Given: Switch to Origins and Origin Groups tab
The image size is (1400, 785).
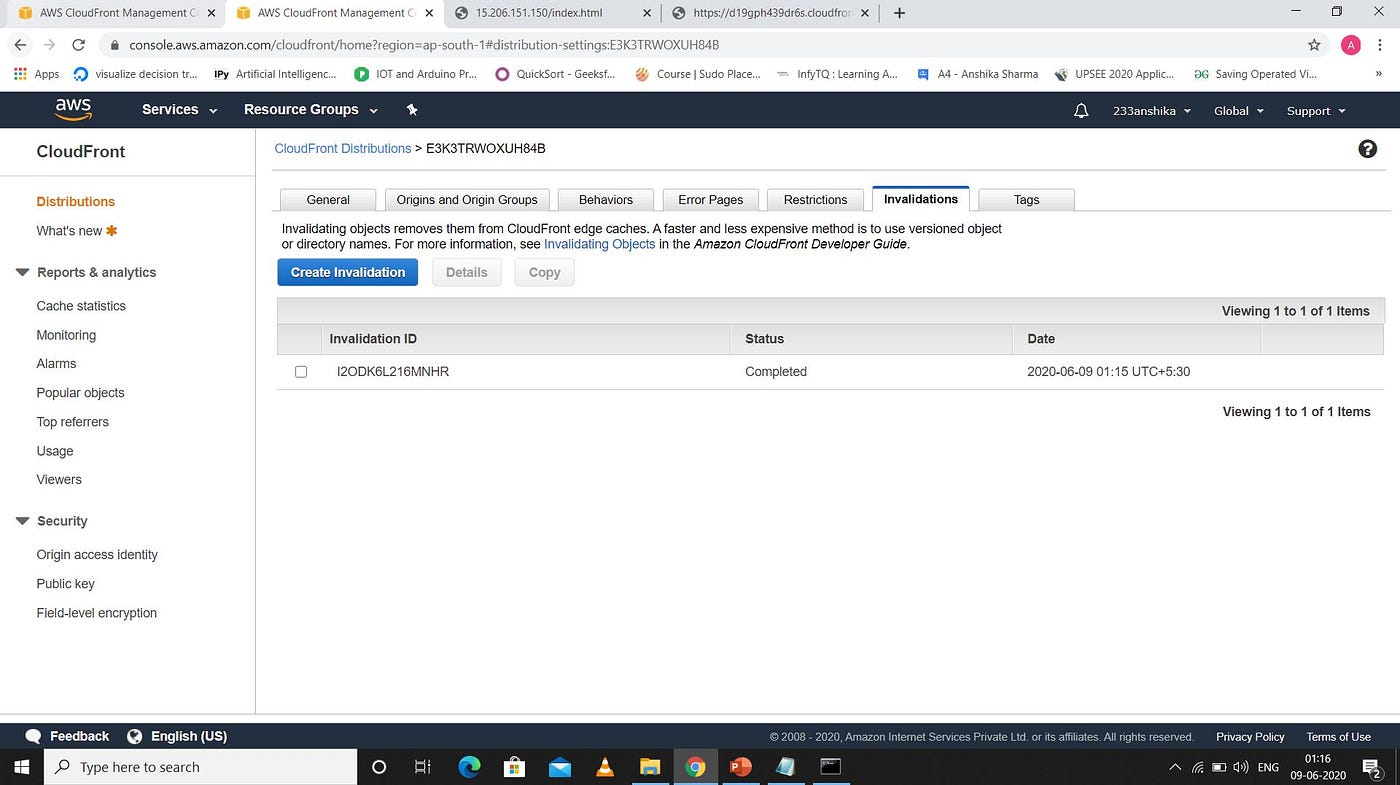Looking at the screenshot, I should (467, 199).
